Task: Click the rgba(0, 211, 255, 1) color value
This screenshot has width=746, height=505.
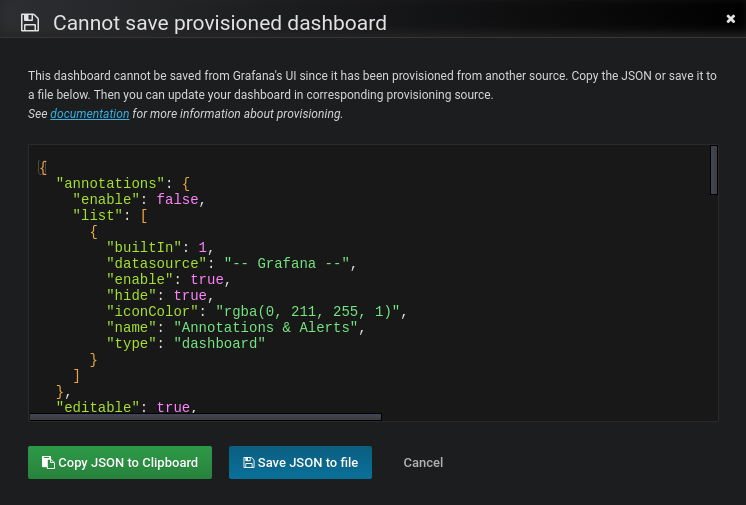Action: (303, 312)
